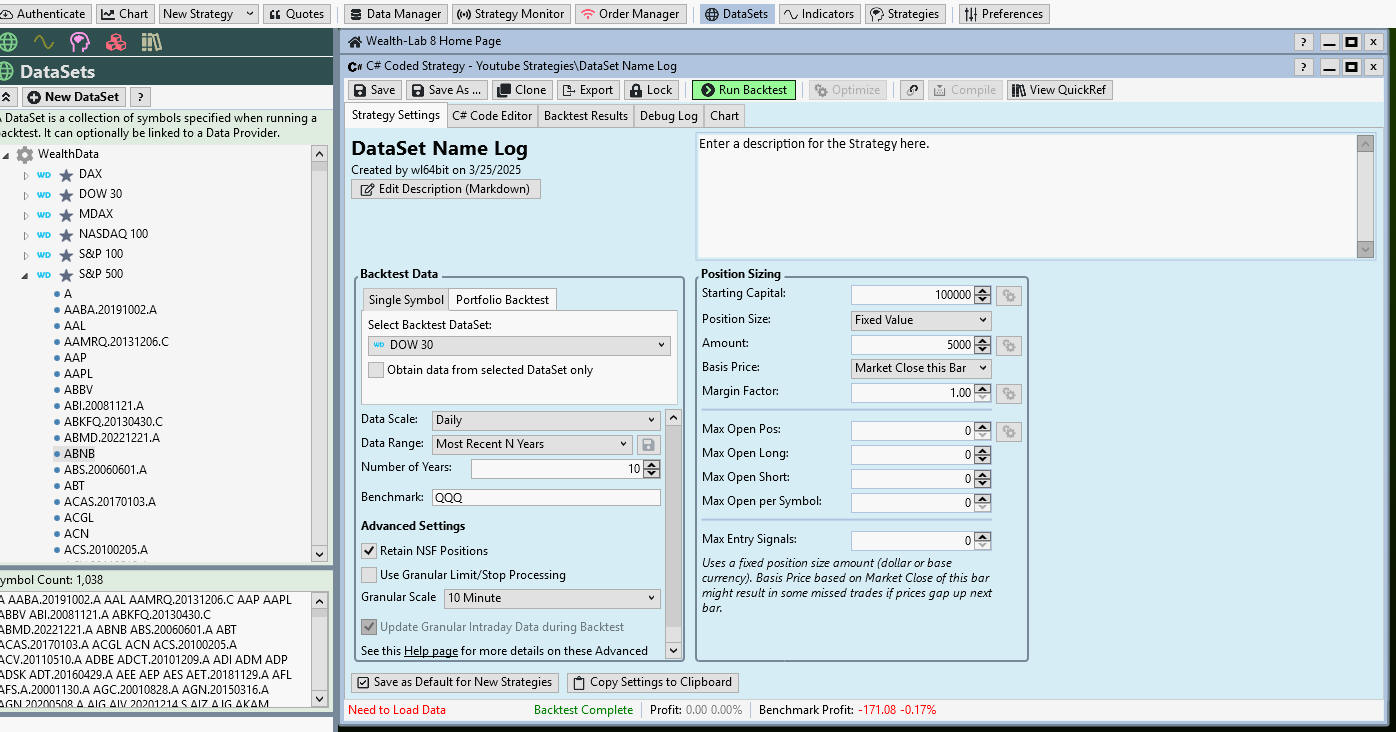This screenshot has height=732, width=1396.
Task: Click the gear beside Margin Factor
Action: pyautogui.click(x=1009, y=394)
